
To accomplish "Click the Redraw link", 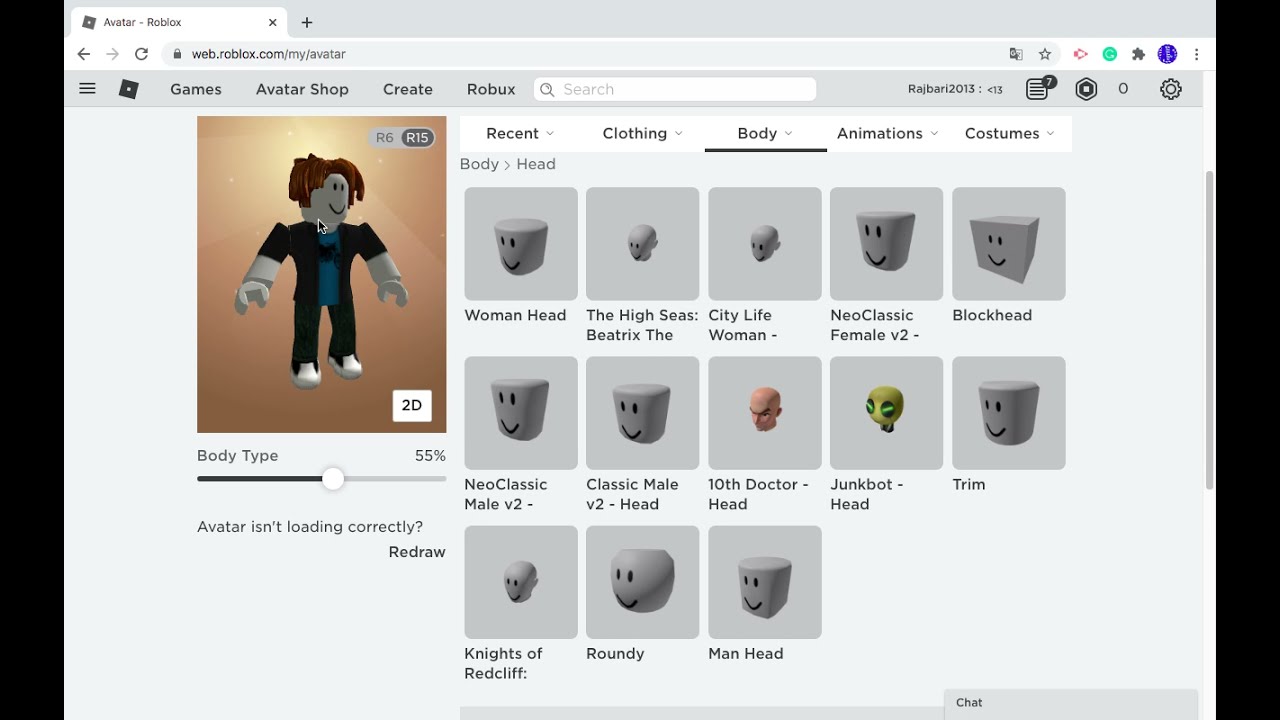I will coord(417,552).
